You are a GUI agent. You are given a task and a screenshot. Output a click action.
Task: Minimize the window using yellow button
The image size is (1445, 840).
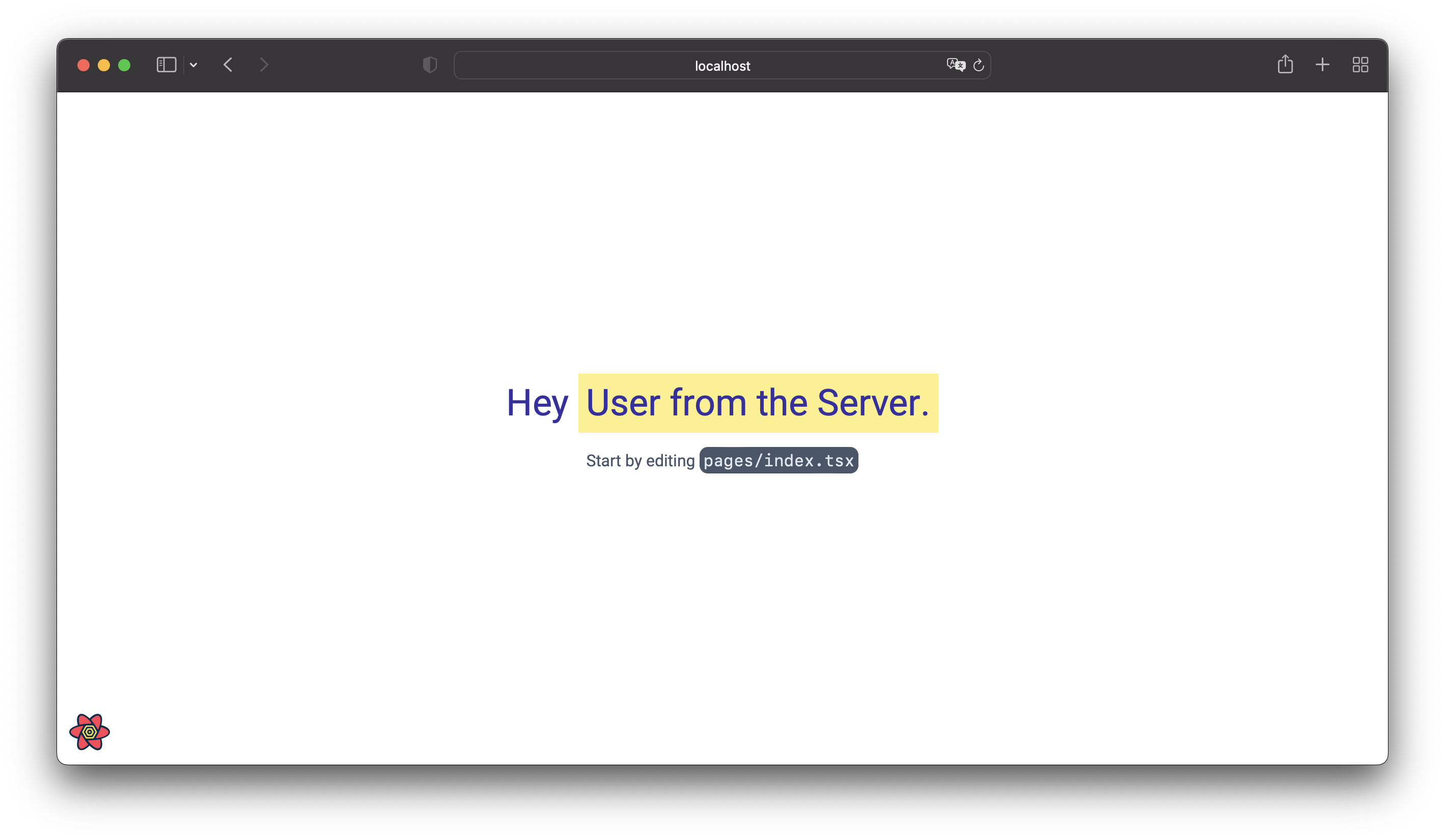(x=104, y=65)
